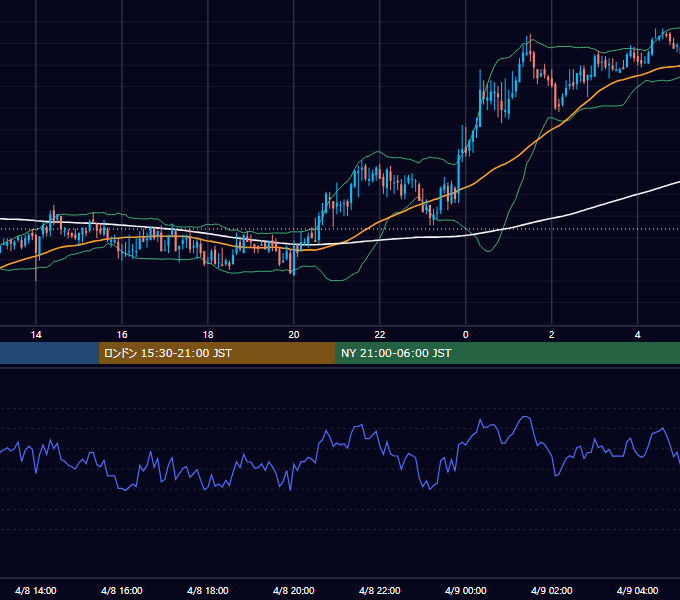Click the 4 hour axis label

pyautogui.click(x=637, y=335)
